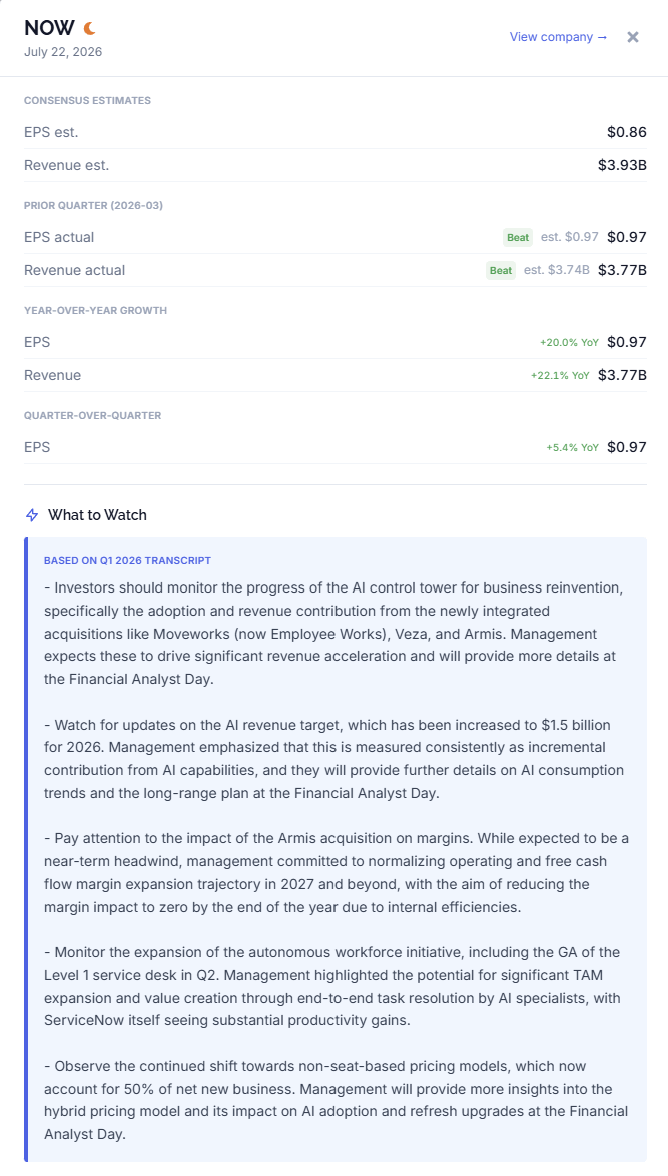This screenshot has height=1176, width=668.
Task: Click the lightning bolt What to Watch icon
Action: pyautogui.click(x=32, y=514)
